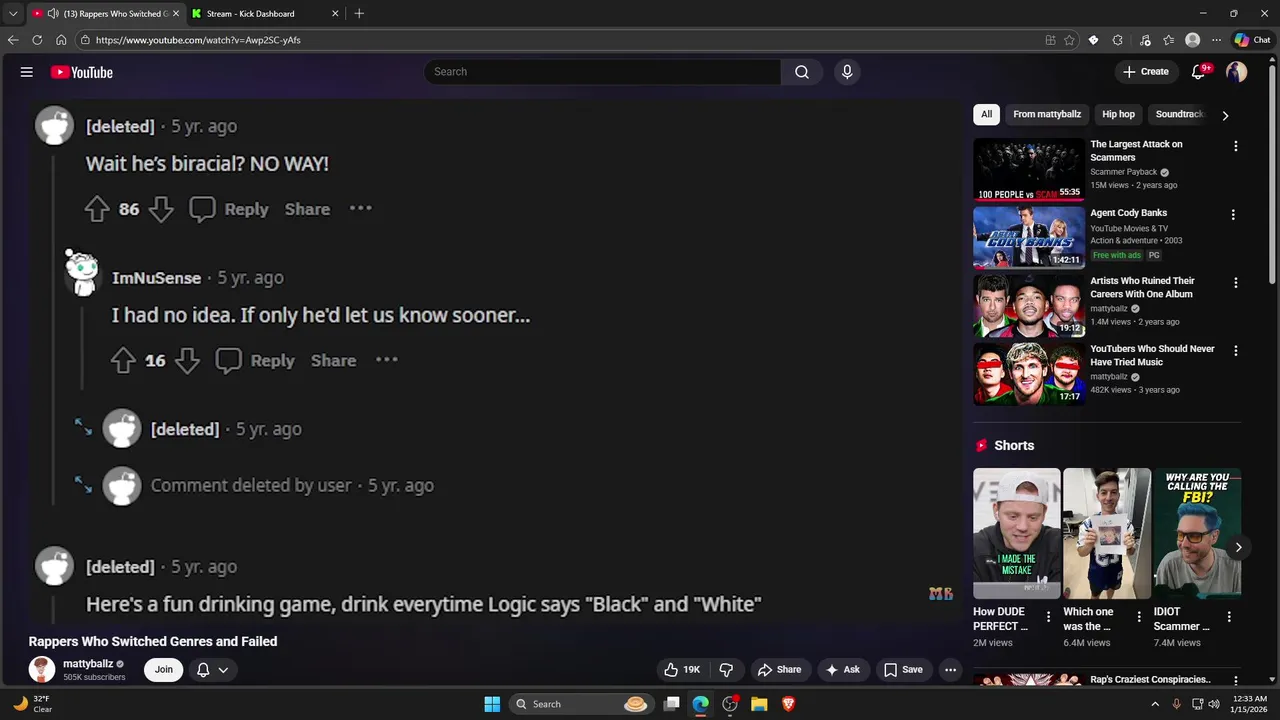The image size is (1280, 720).
Task: Toggle the channel notification bell
Action: tap(212, 670)
